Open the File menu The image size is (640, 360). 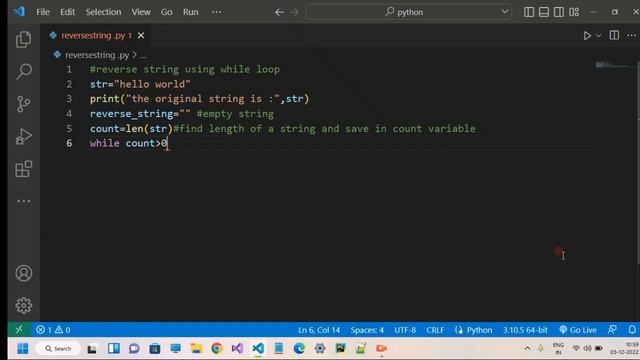(43, 12)
